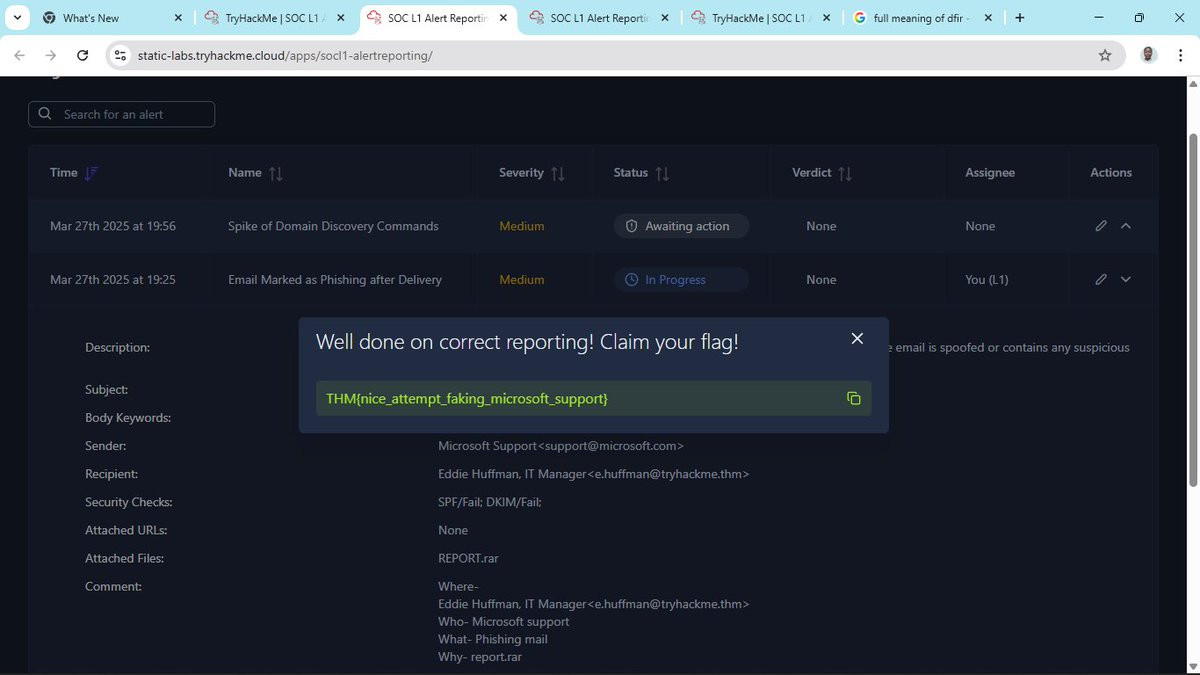Close the active SOC L1 Alert Reporting tab
The width and height of the screenshot is (1200, 675).
coord(503,18)
